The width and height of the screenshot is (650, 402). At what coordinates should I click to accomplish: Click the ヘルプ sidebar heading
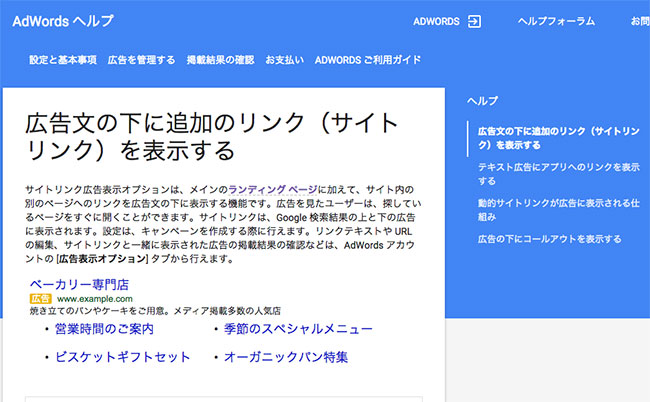point(483,101)
